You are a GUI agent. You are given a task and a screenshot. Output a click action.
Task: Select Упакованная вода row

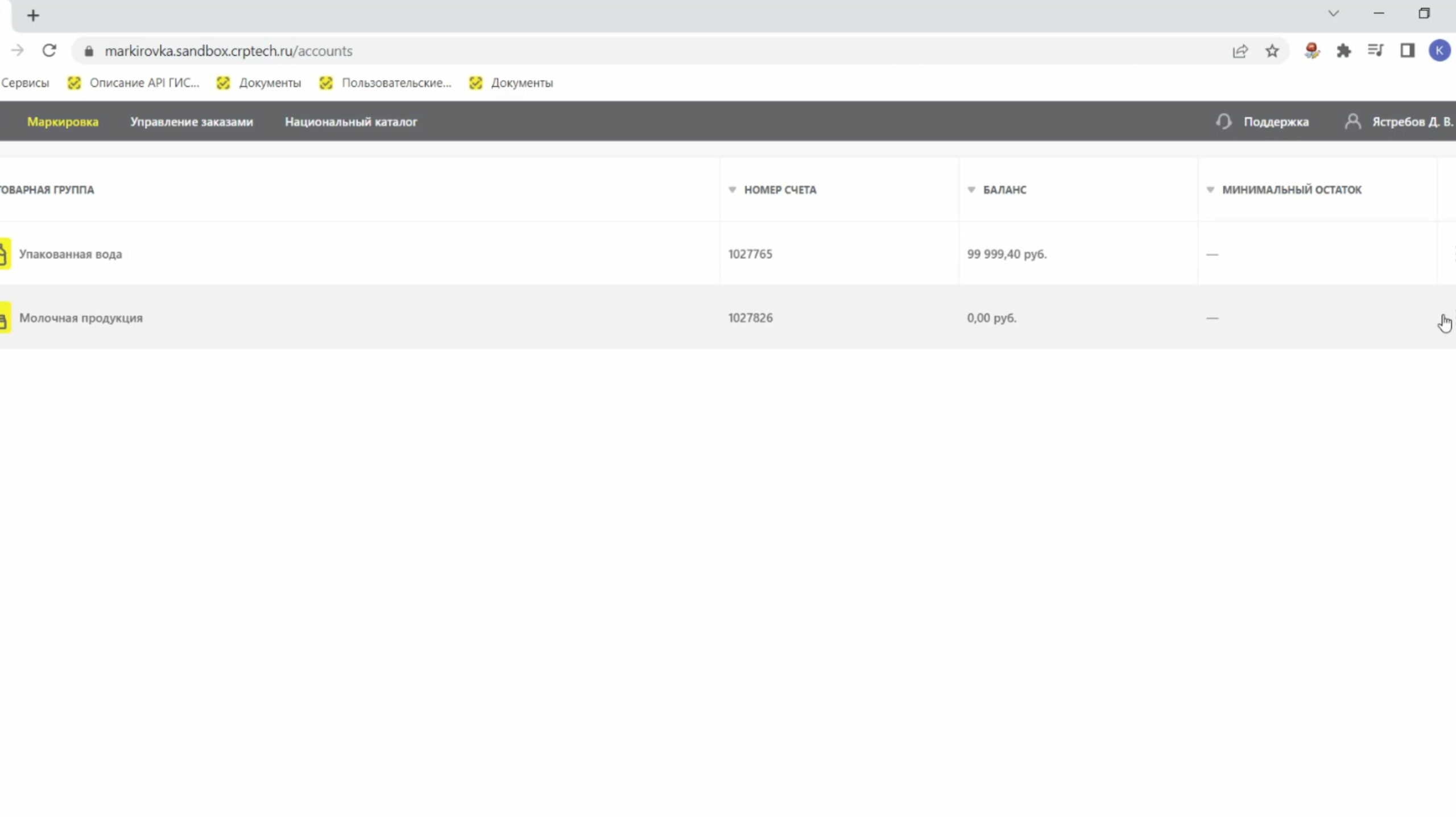point(728,254)
